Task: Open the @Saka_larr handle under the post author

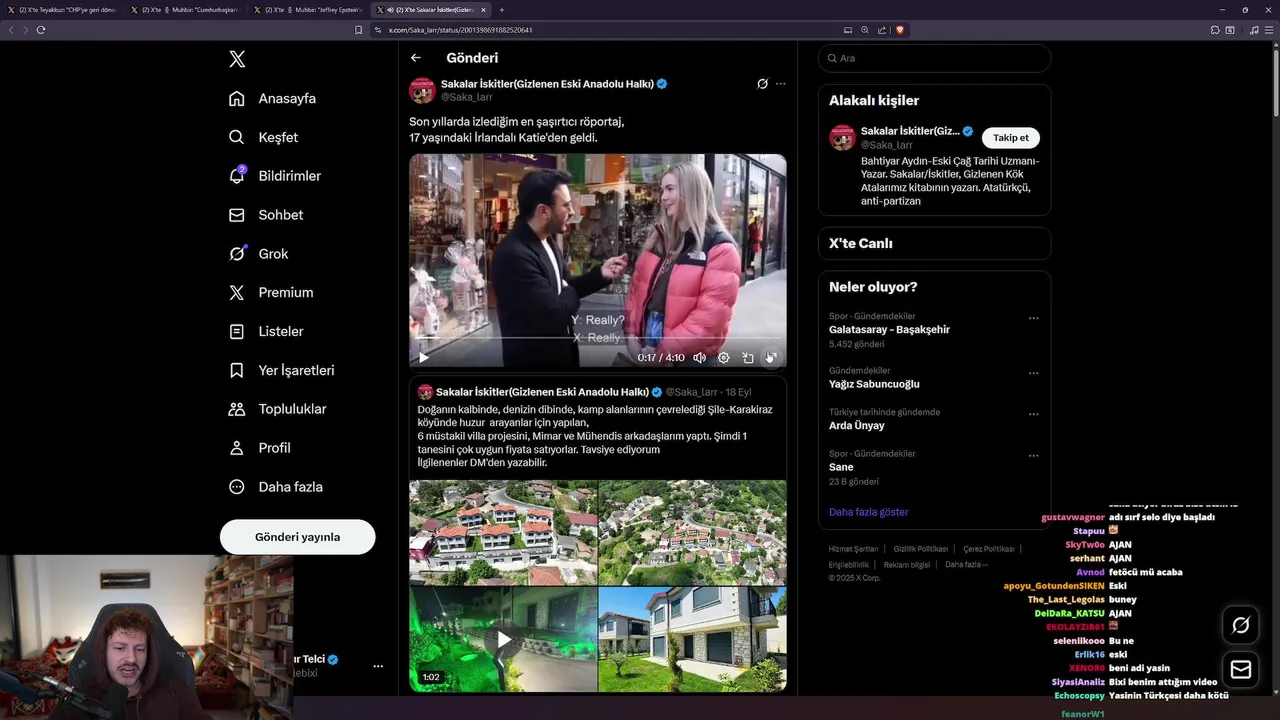Action: pos(467,97)
